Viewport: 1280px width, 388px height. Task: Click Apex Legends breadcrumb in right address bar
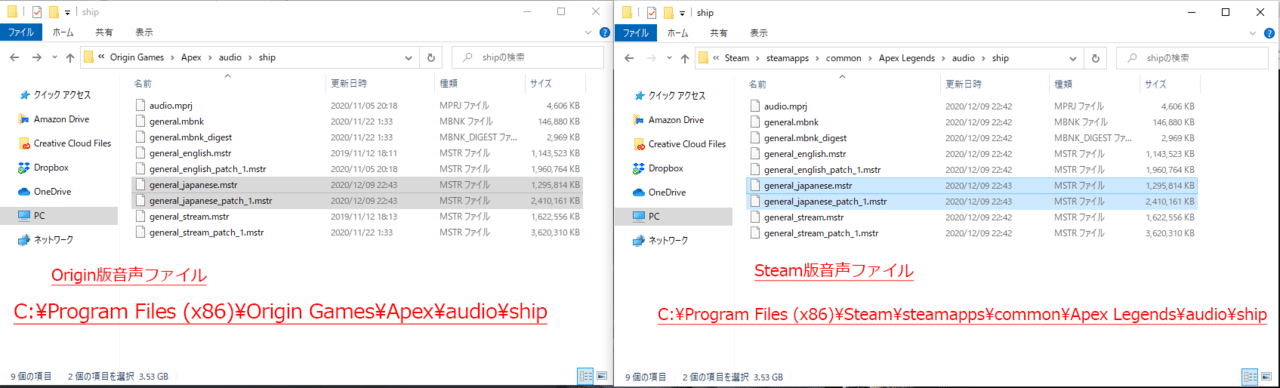906,58
